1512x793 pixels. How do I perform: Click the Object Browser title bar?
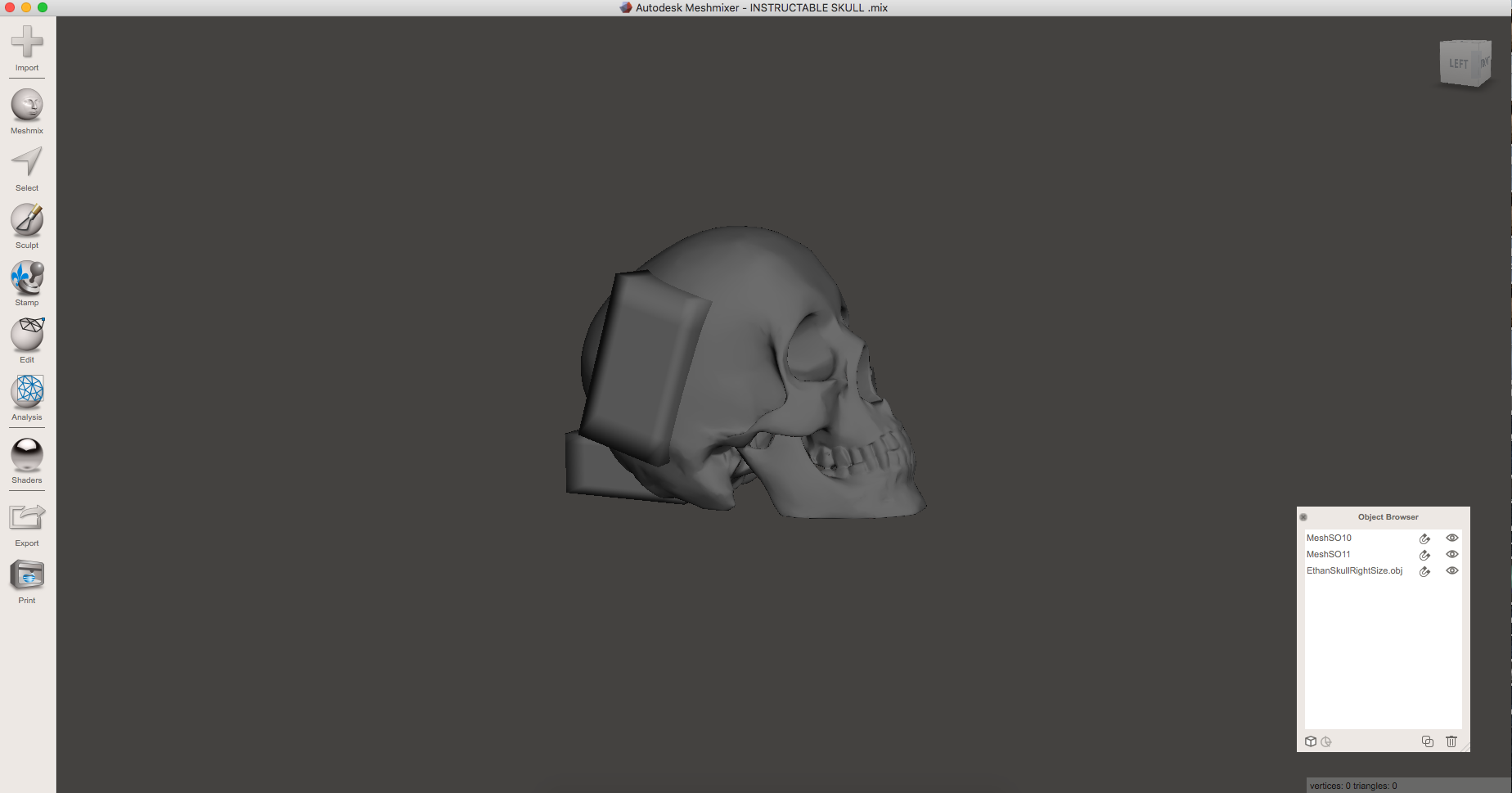point(1388,517)
